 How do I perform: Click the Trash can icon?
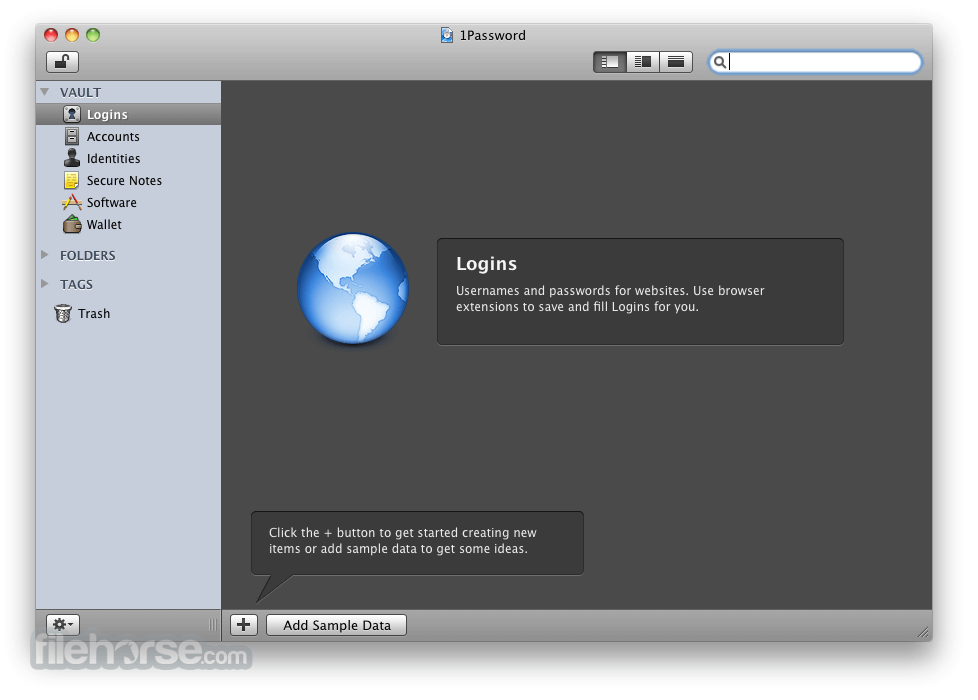(63, 313)
